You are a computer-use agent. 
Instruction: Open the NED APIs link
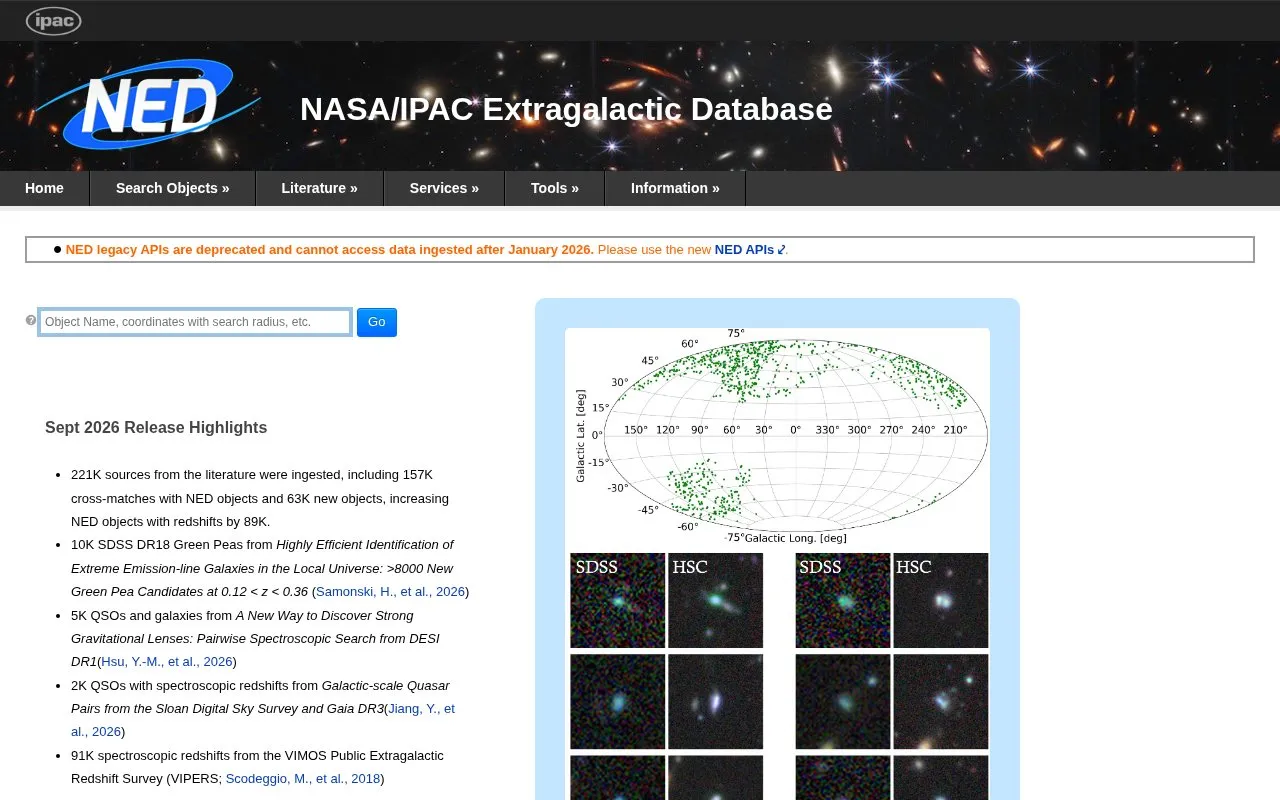750,250
